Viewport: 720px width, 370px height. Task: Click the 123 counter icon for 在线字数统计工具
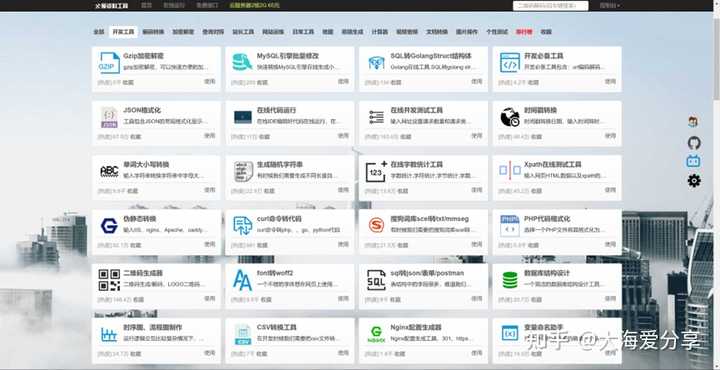(x=377, y=171)
